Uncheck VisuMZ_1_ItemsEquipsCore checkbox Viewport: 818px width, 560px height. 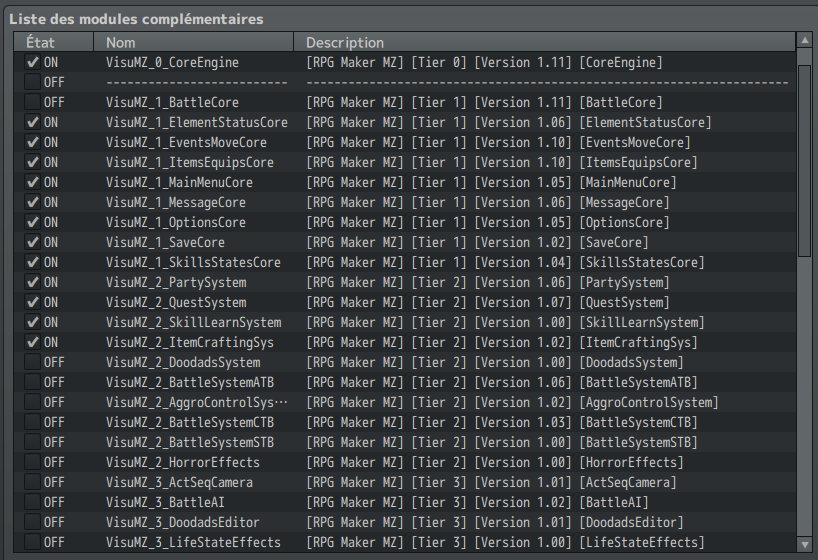pos(33,162)
